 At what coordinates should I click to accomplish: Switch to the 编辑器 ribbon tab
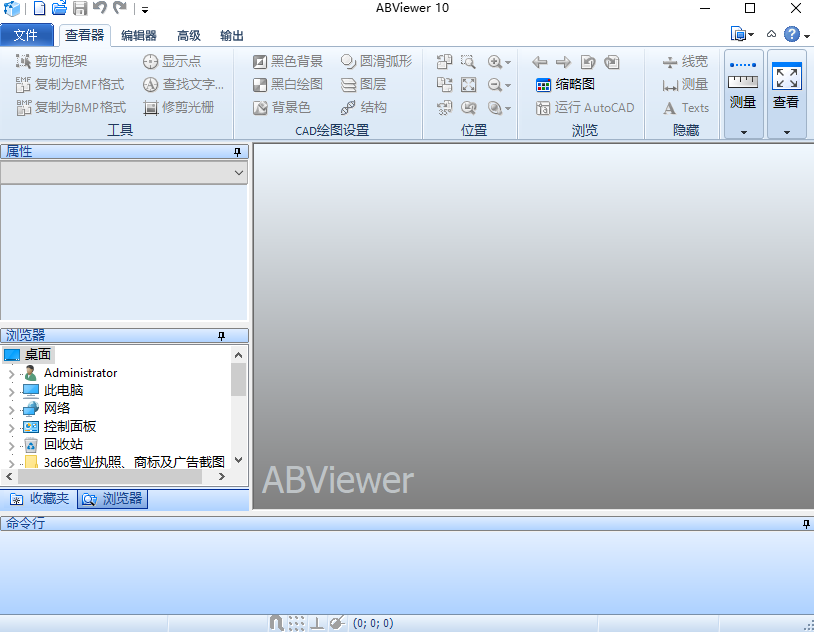(x=137, y=35)
